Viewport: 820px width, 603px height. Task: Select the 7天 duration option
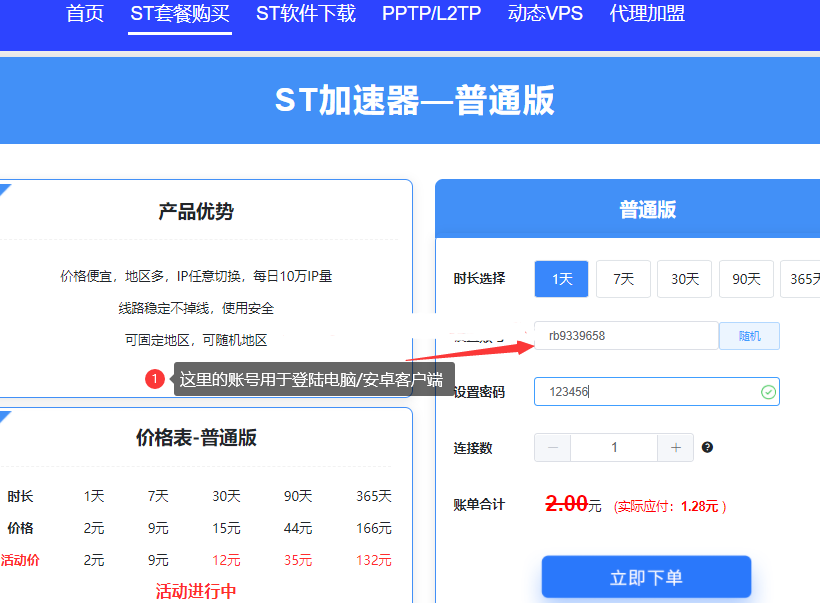623,279
